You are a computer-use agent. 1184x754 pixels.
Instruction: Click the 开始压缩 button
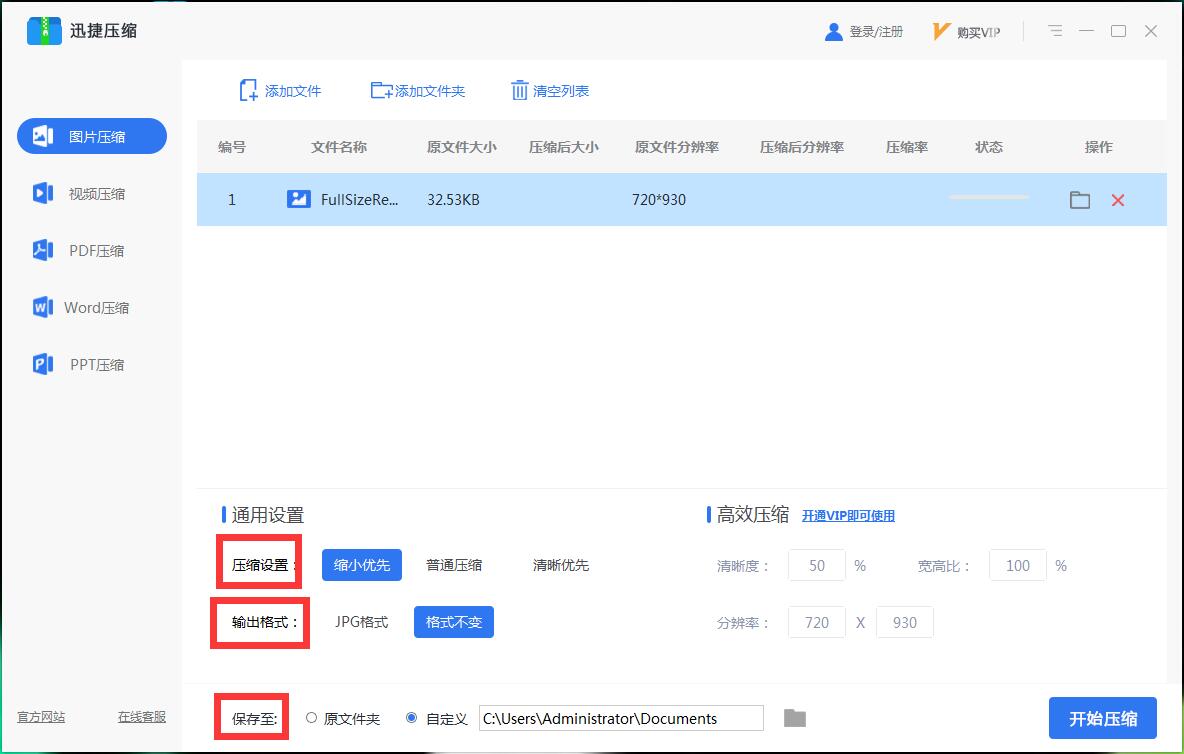(x=1102, y=717)
